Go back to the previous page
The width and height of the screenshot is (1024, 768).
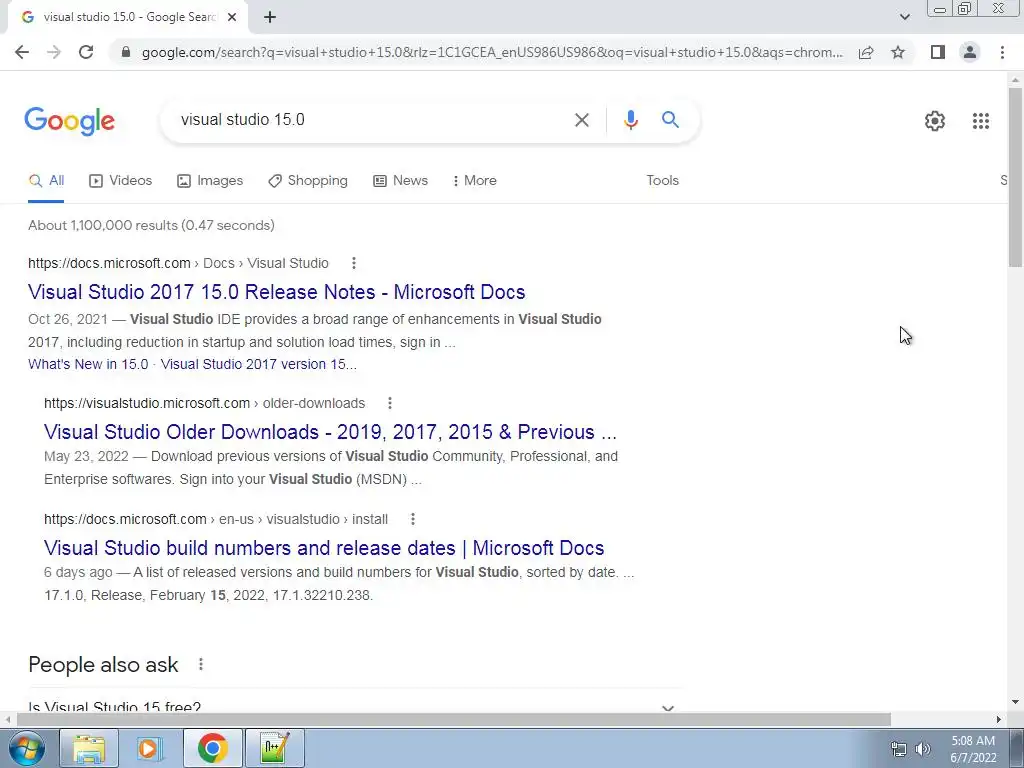pyautogui.click(x=22, y=52)
